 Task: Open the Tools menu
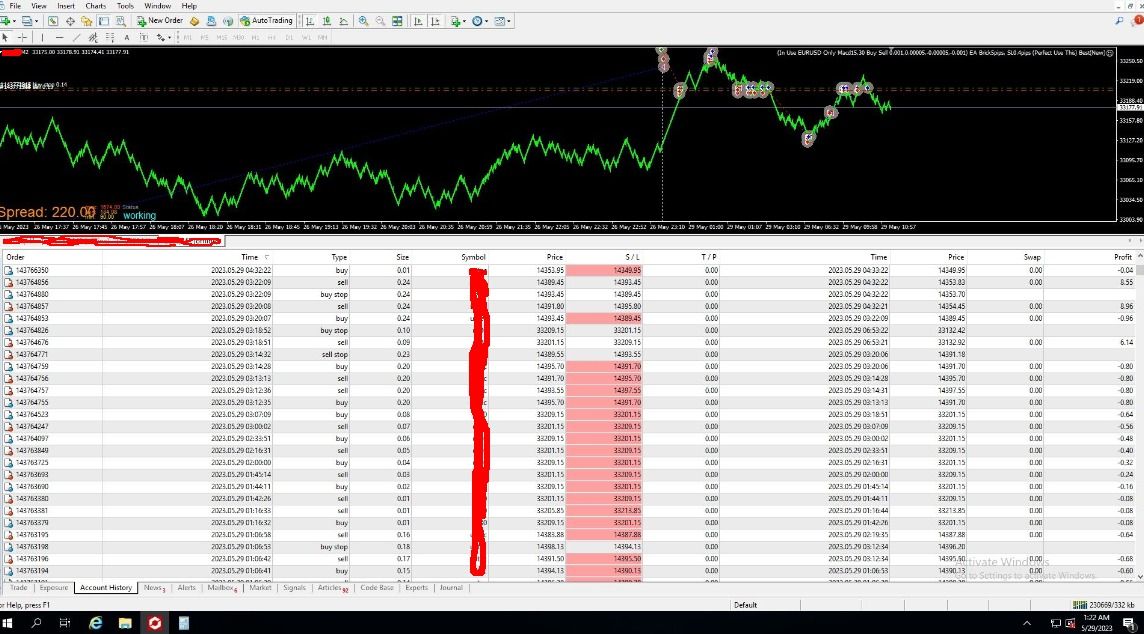pyautogui.click(x=125, y=6)
